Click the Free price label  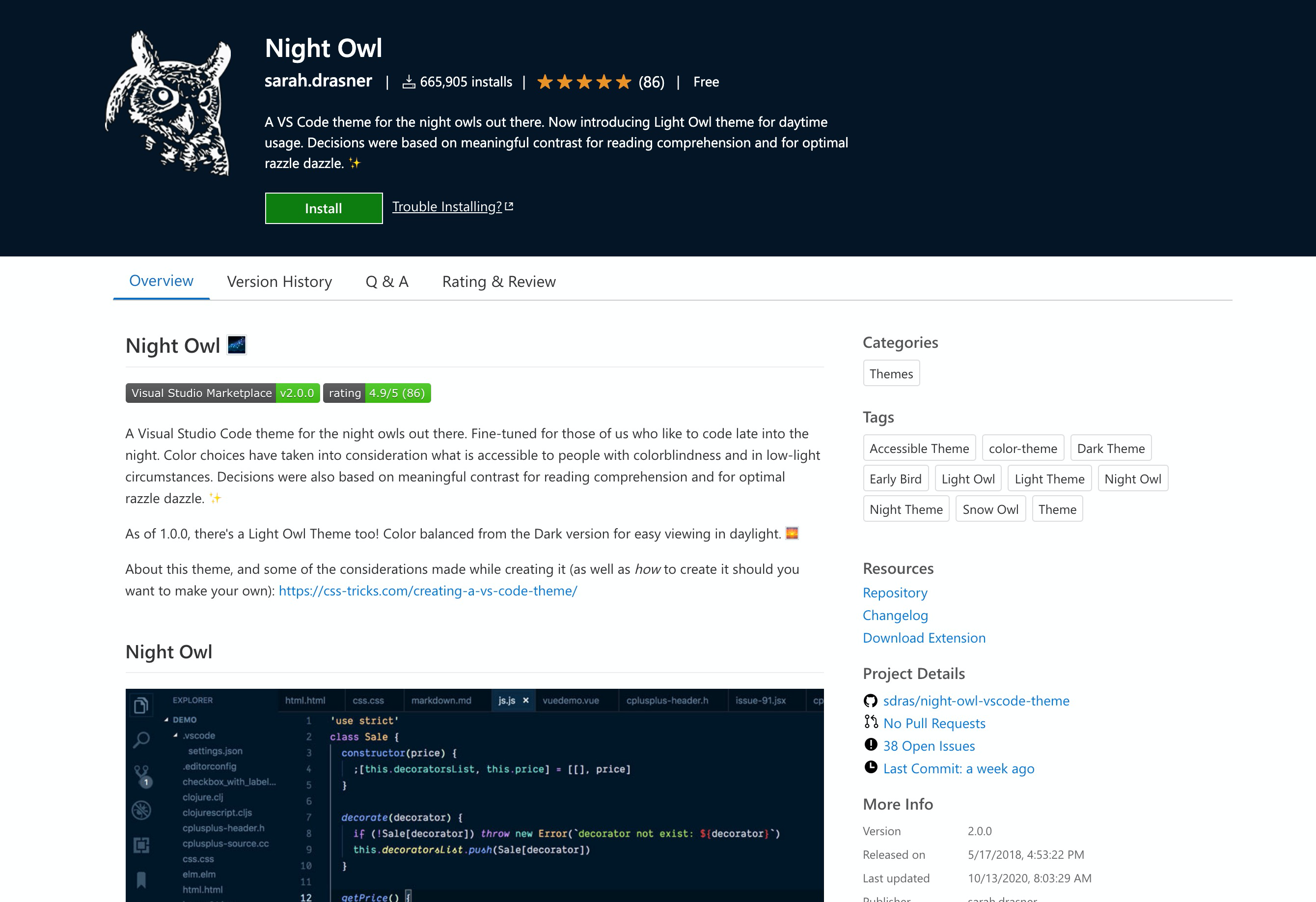coord(706,82)
